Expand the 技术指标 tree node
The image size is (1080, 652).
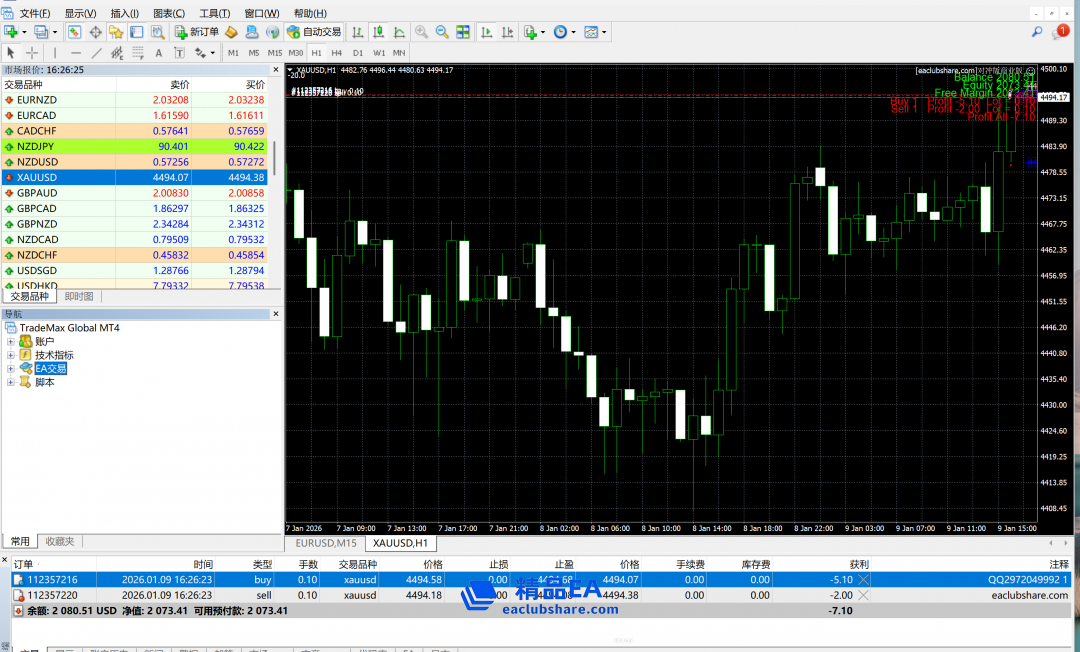click(x=11, y=355)
